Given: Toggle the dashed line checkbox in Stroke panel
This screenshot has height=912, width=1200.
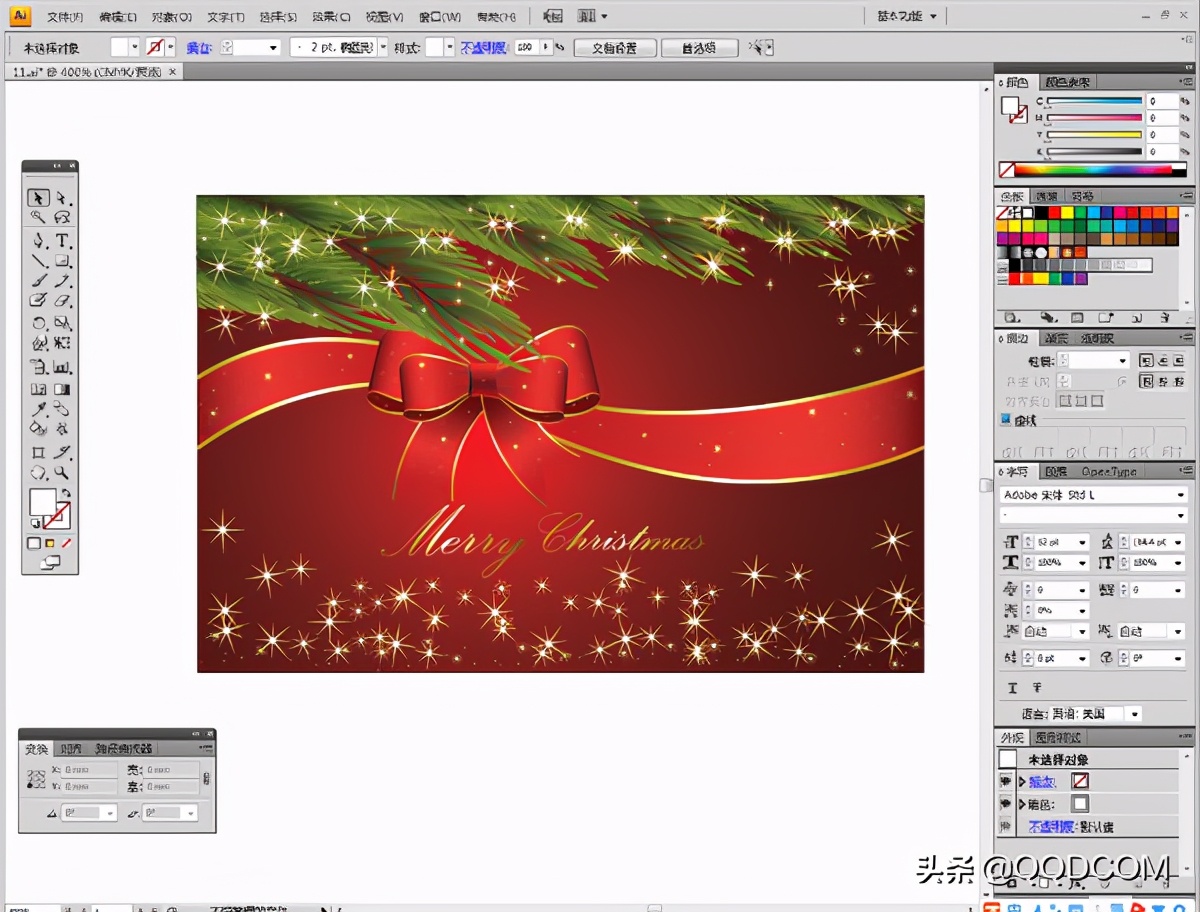Looking at the screenshot, I should click(1006, 421).
